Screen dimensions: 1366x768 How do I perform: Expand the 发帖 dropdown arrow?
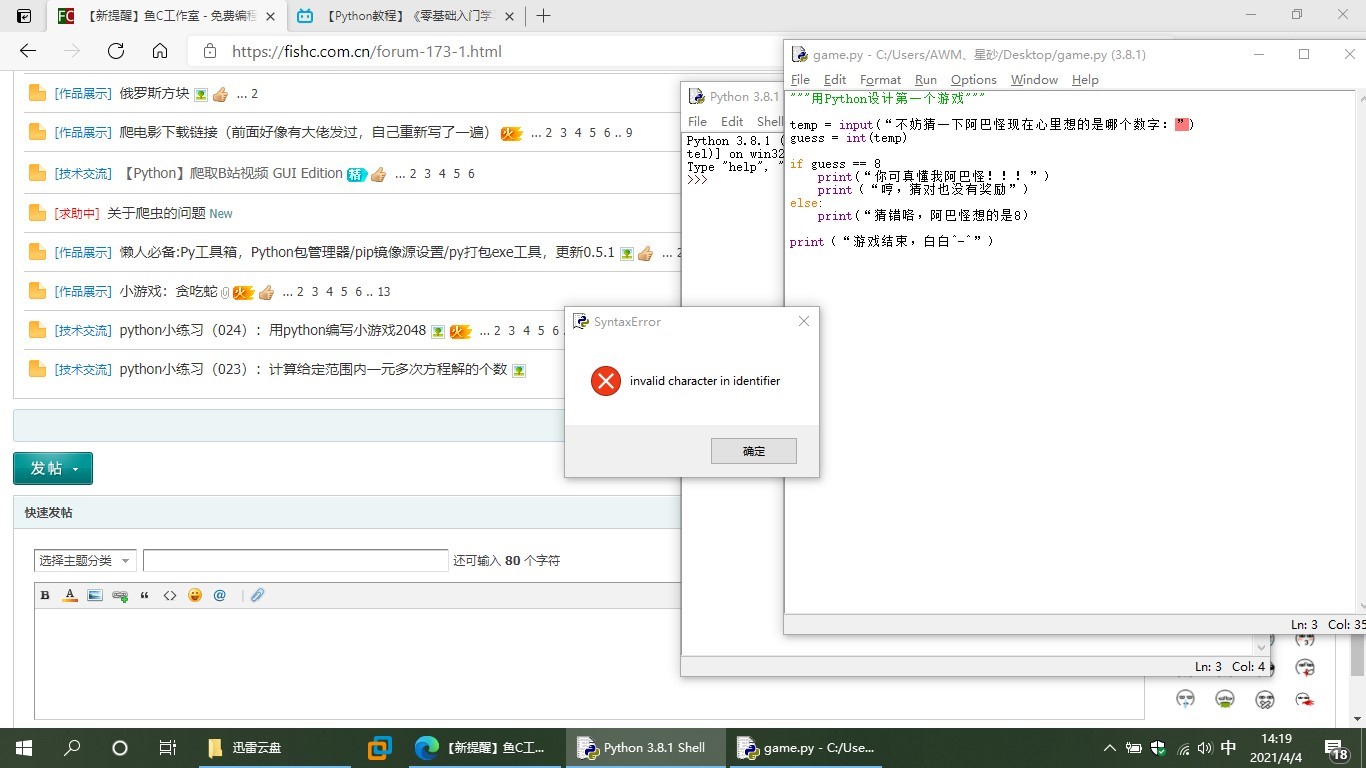tap(76, 469)
